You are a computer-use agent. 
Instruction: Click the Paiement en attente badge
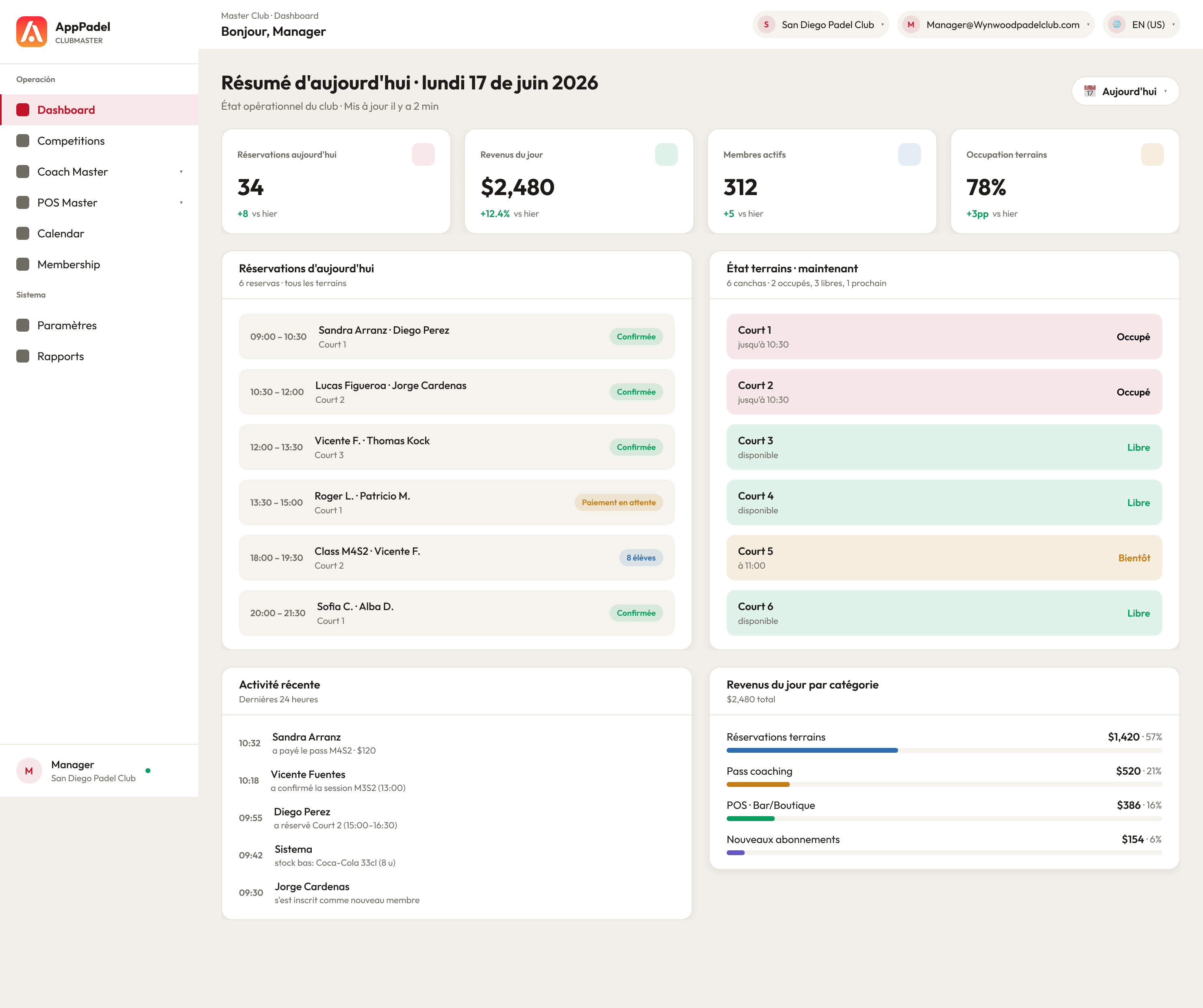(x=619, y=502)
